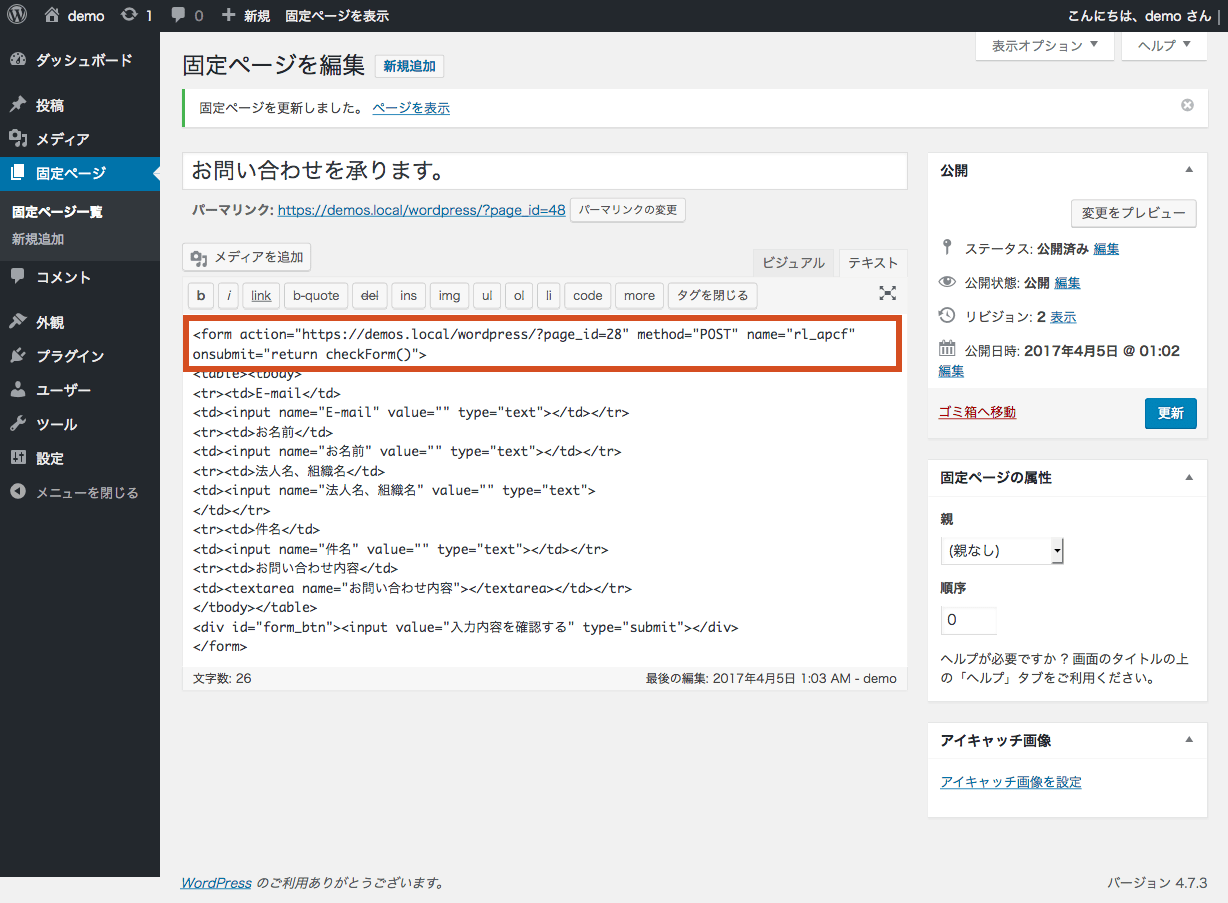Edit publish date 編集 link
1228x903 pixels.
(x=951, y=371)
